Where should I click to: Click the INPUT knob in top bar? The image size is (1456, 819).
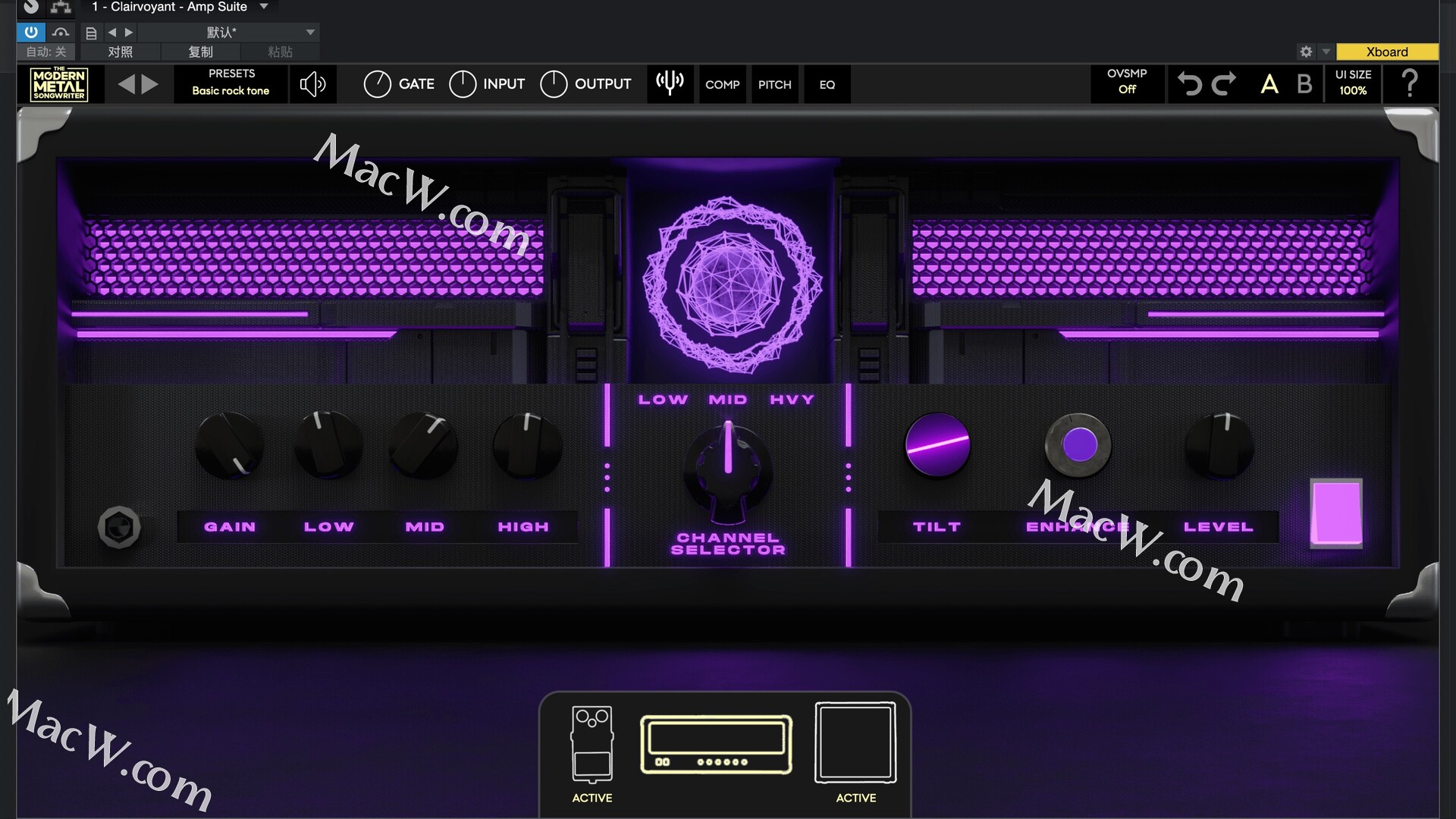[463, 84]
